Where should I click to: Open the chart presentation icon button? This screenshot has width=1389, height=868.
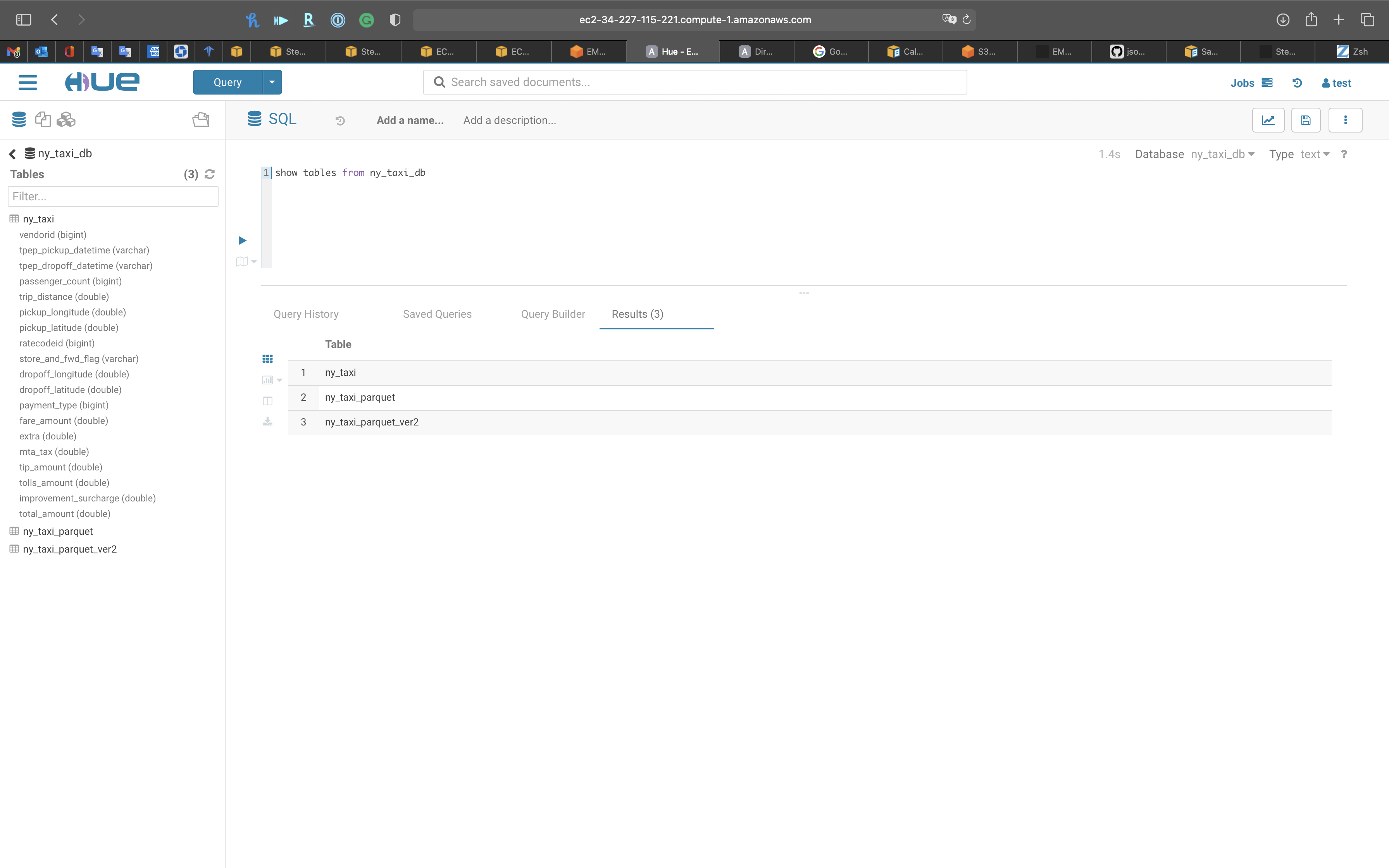pos(1267,120)
